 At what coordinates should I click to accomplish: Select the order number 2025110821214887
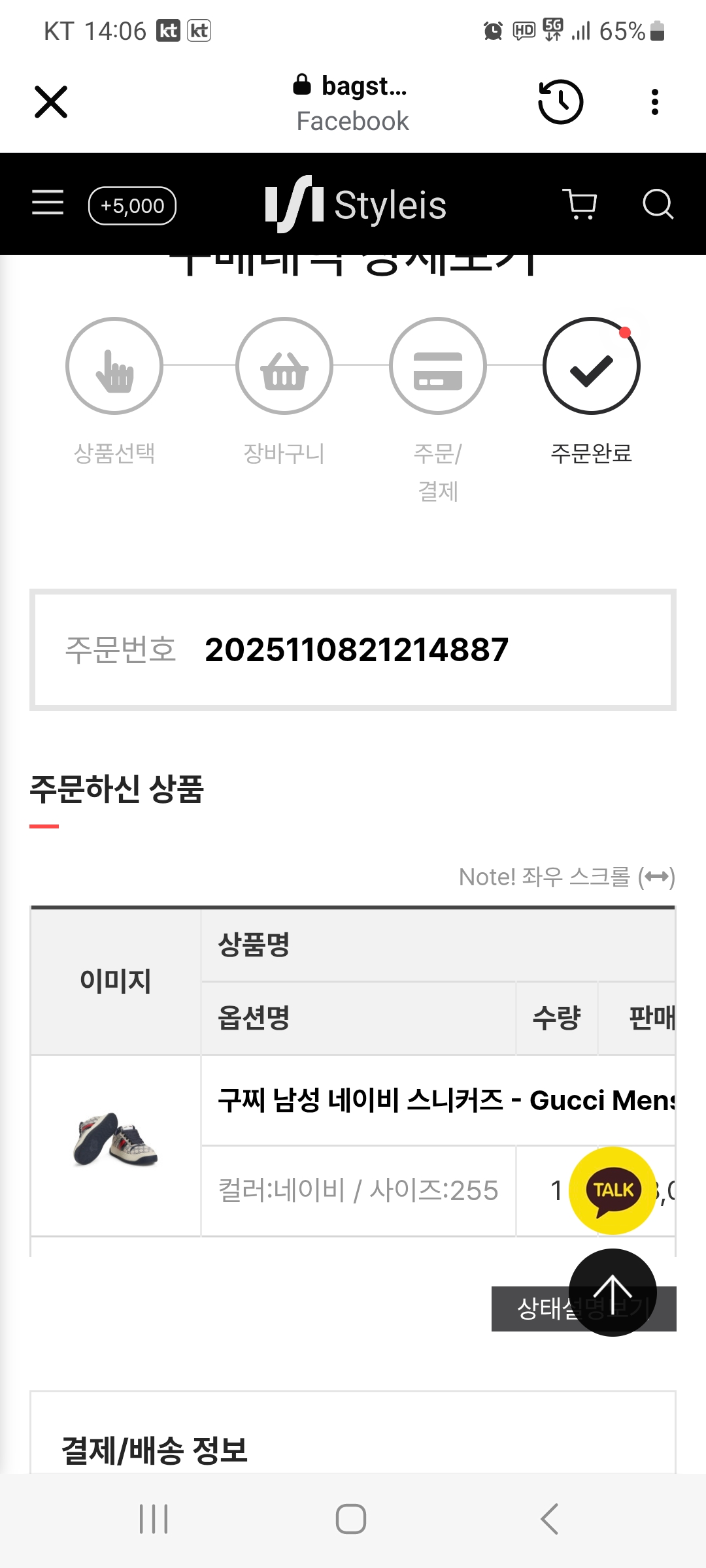pos(356,650)
